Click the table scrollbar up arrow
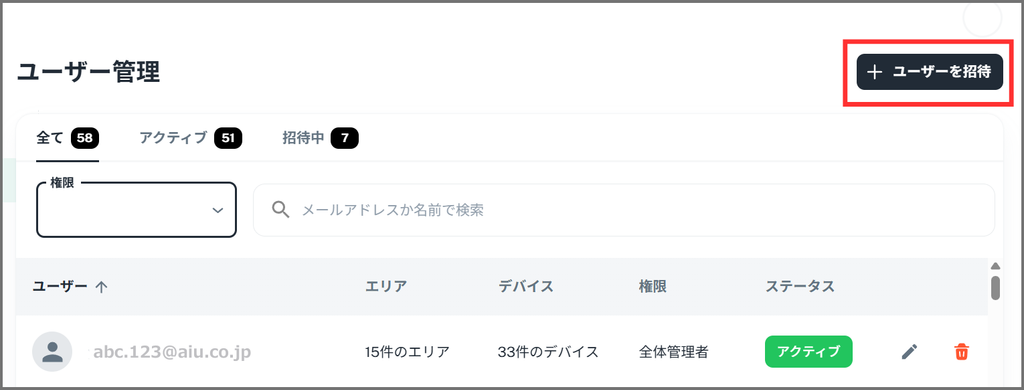Screen dimensions: 1024x390 pyautogui.click(x=995, y=267)
